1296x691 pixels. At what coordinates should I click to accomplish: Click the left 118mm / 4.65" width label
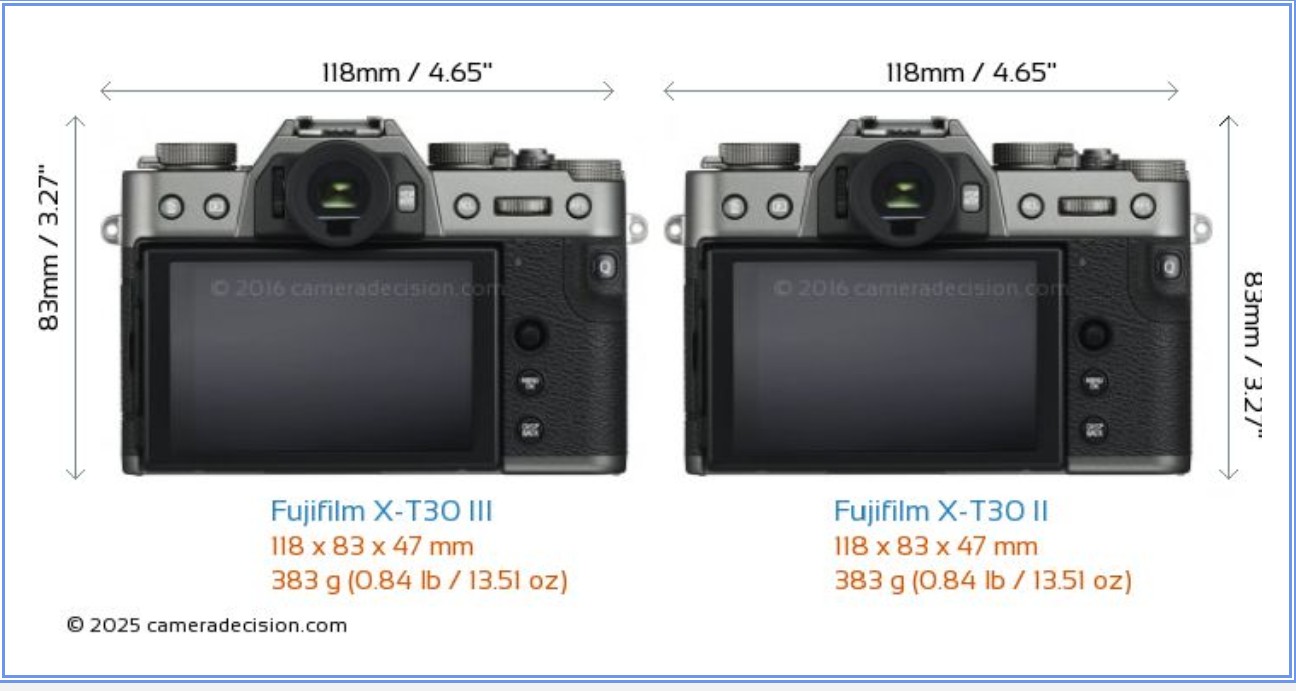(406, 72)
